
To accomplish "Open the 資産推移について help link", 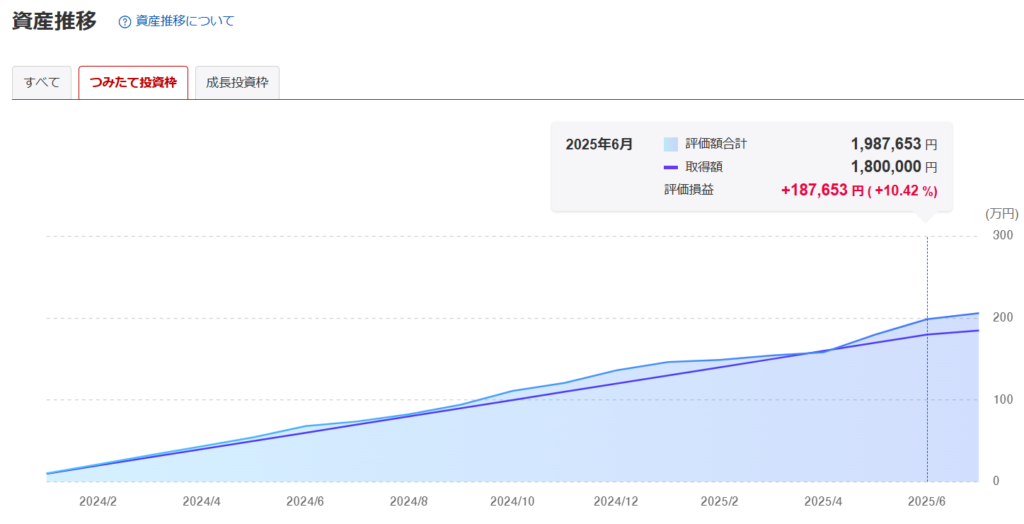I will (x=184, y=21).
